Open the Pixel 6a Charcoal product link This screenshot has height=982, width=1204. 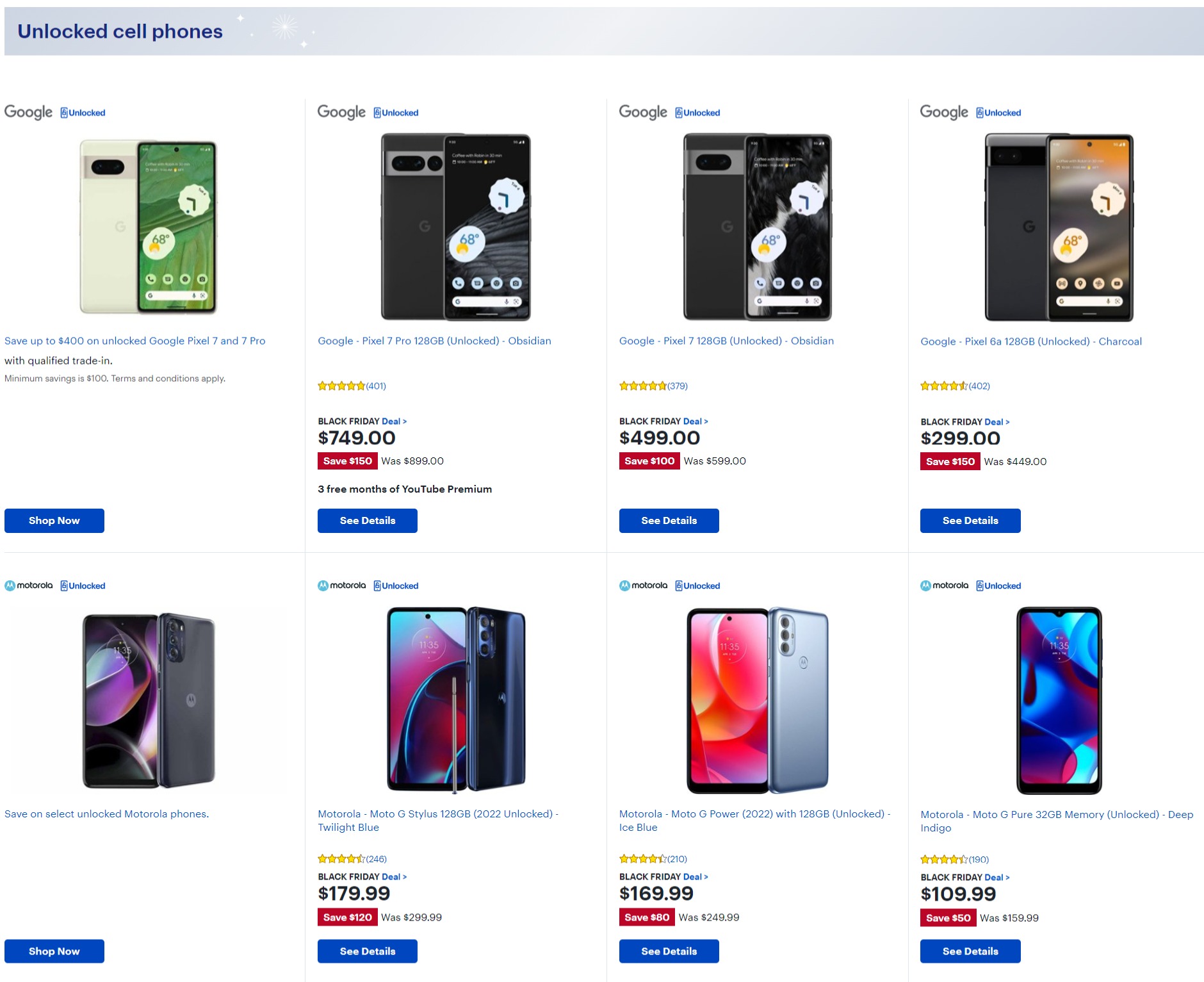(1030, 341)
